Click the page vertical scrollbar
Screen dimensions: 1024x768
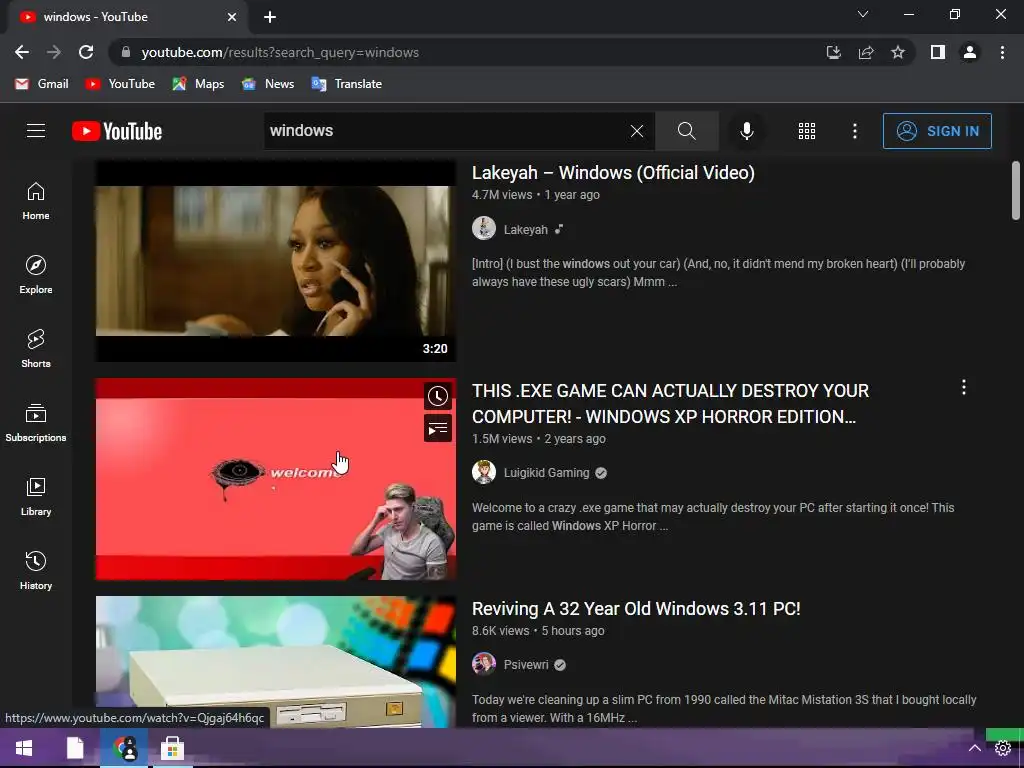tap(1016, 191)
